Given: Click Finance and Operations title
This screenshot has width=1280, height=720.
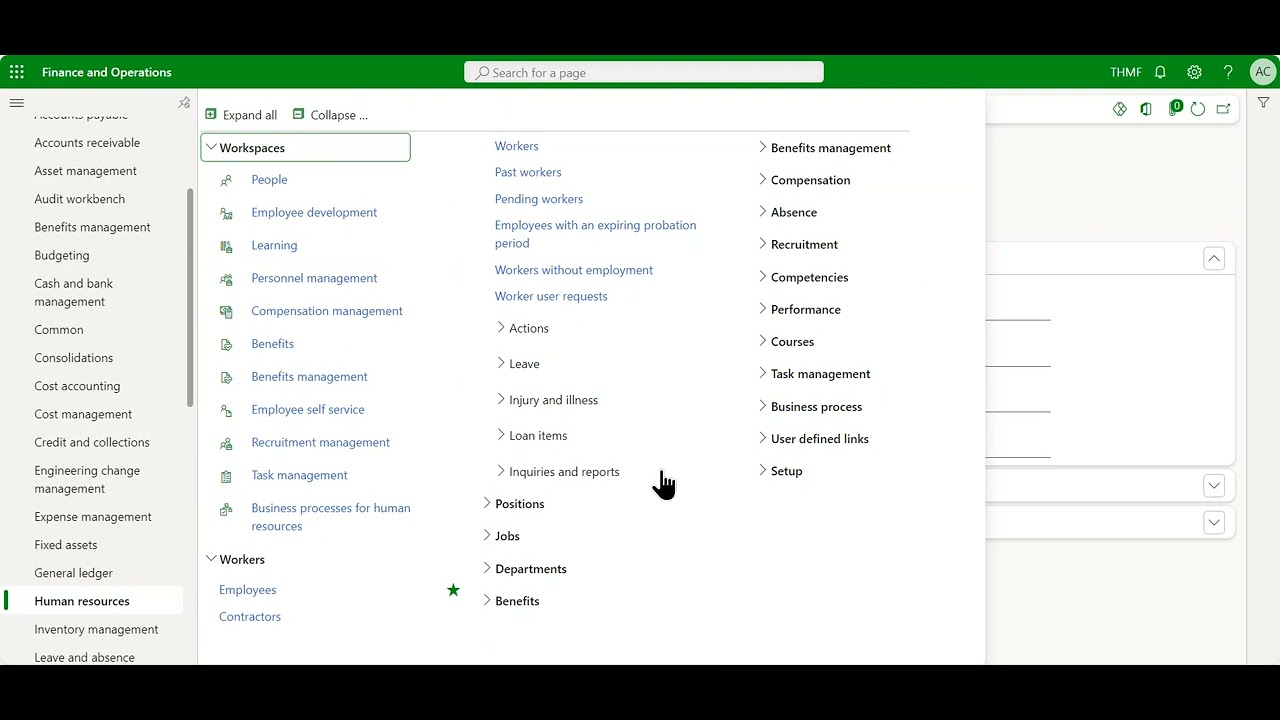Looking at the screenshot, I should [107, 72].
